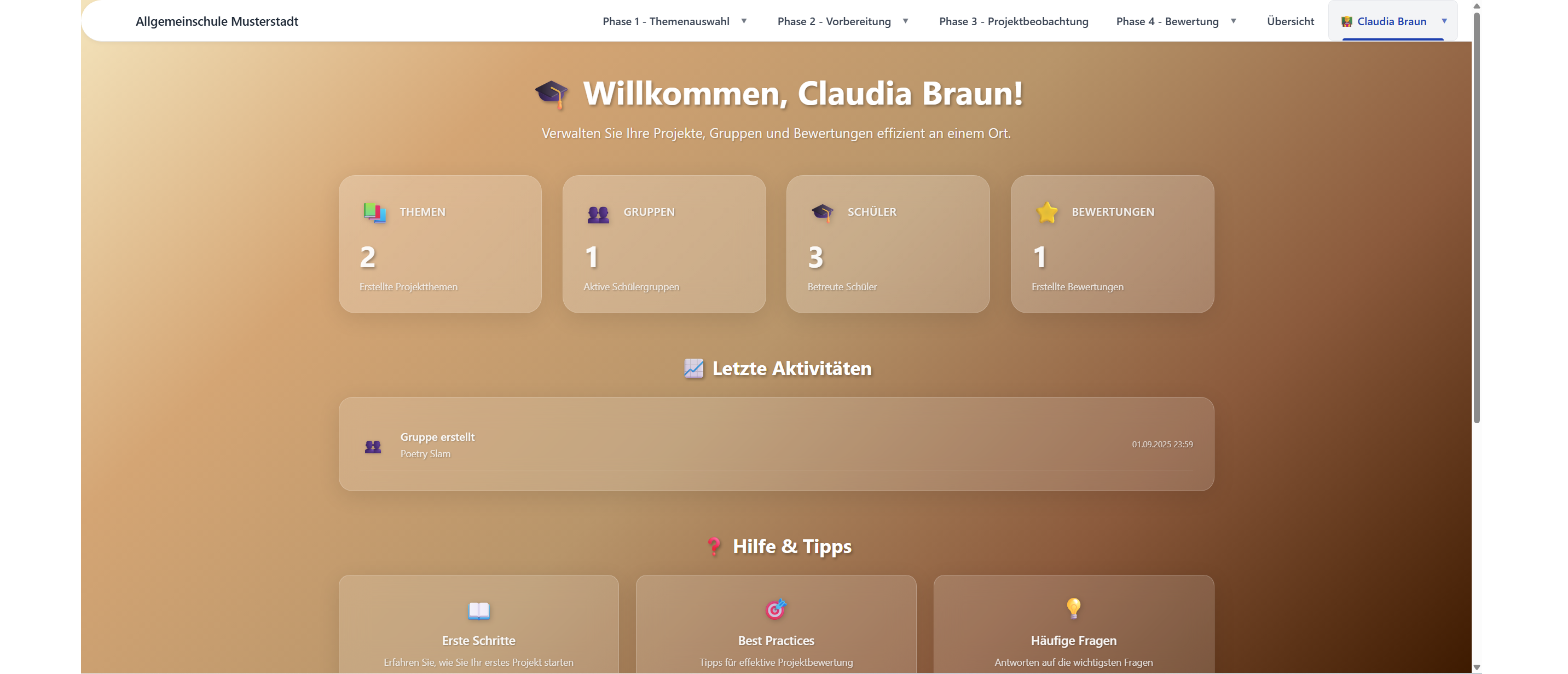Image resolution: width=1568 pixels, height=674 pixels.
Task: Click the lightbulb icon on Häufige Fragen card
Action: (x=1073, y=610)
